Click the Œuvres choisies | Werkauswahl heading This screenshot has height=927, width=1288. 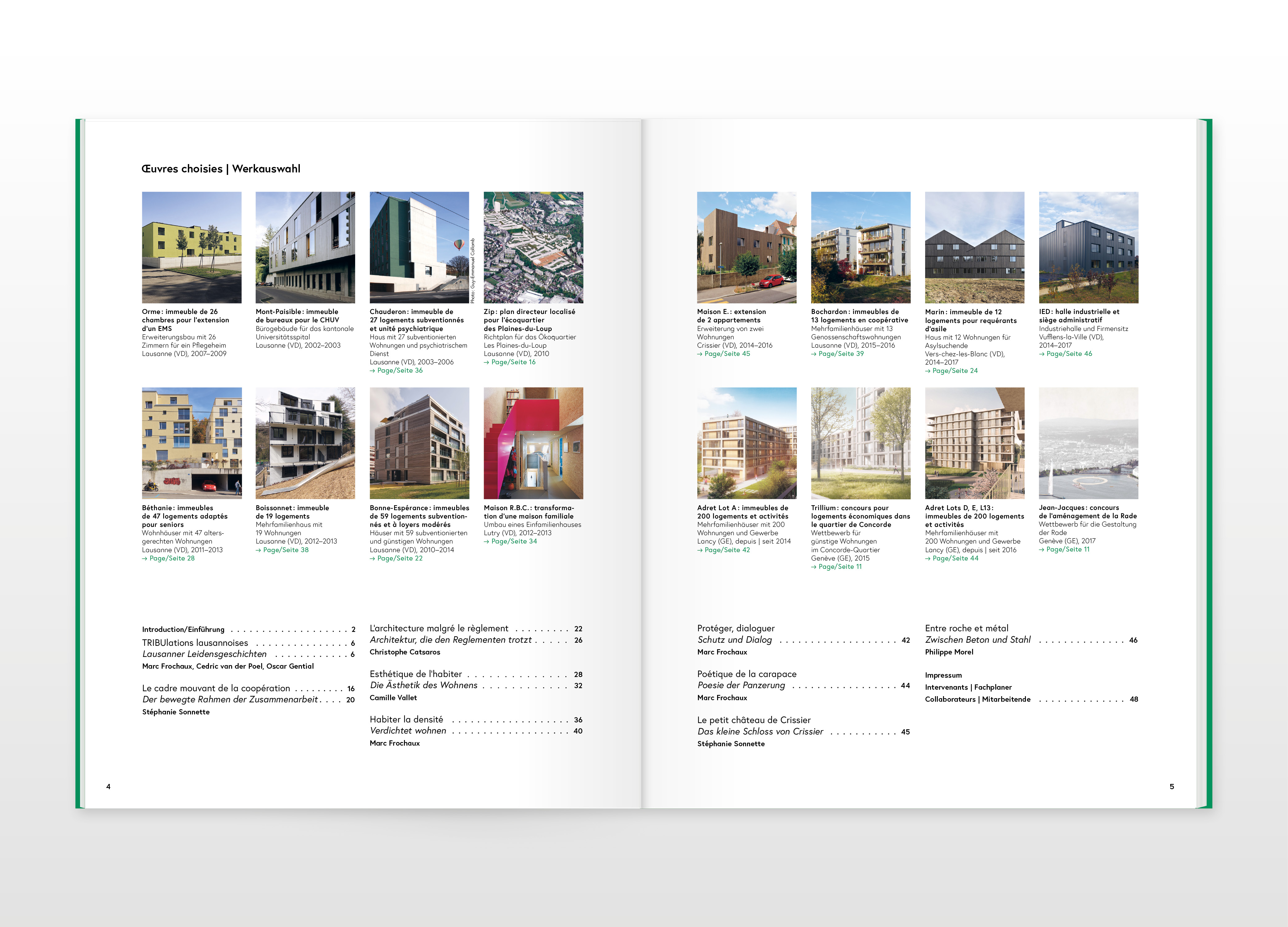point(221,169)
